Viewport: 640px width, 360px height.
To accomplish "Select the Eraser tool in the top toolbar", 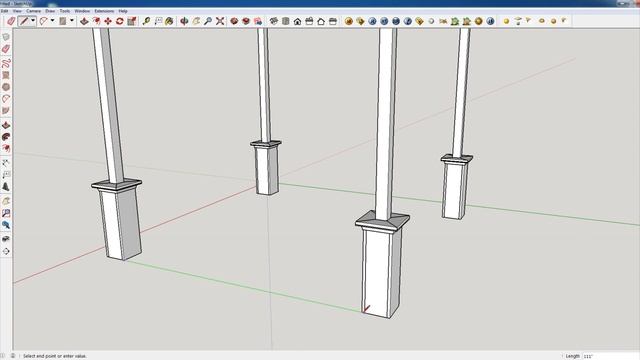I will pos(11,21).
